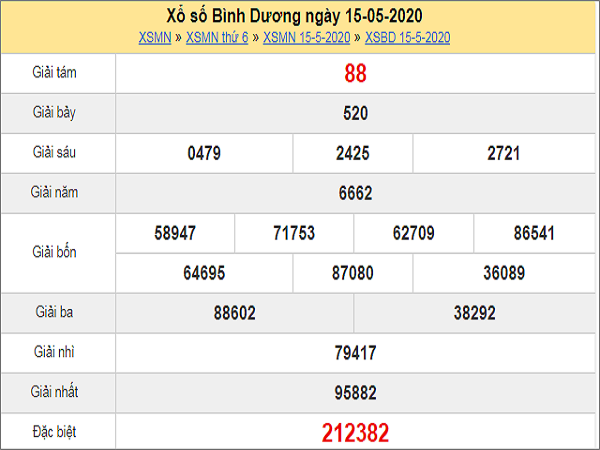
Task: Select the Giải nhất number 95882
Action: click(355, 393)
